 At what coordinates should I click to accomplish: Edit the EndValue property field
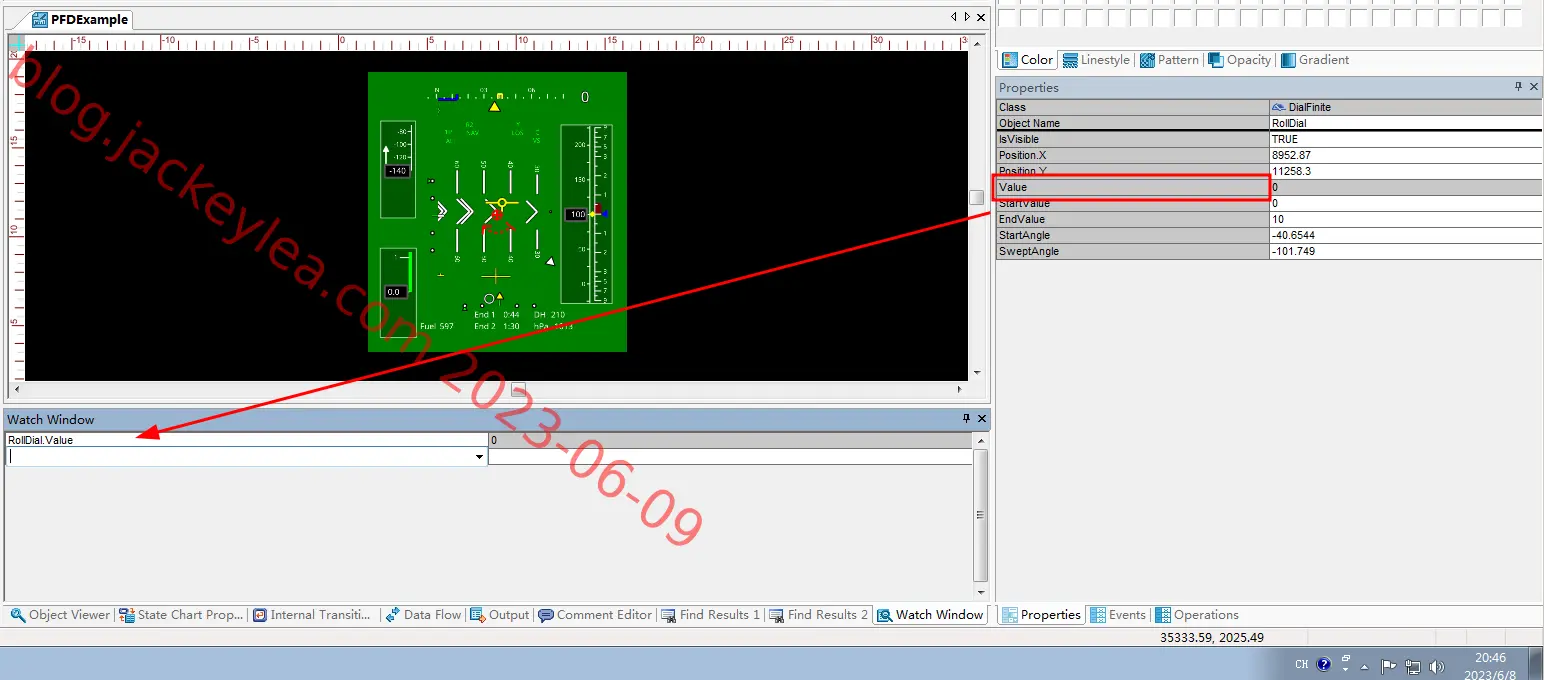point(1405,219)
